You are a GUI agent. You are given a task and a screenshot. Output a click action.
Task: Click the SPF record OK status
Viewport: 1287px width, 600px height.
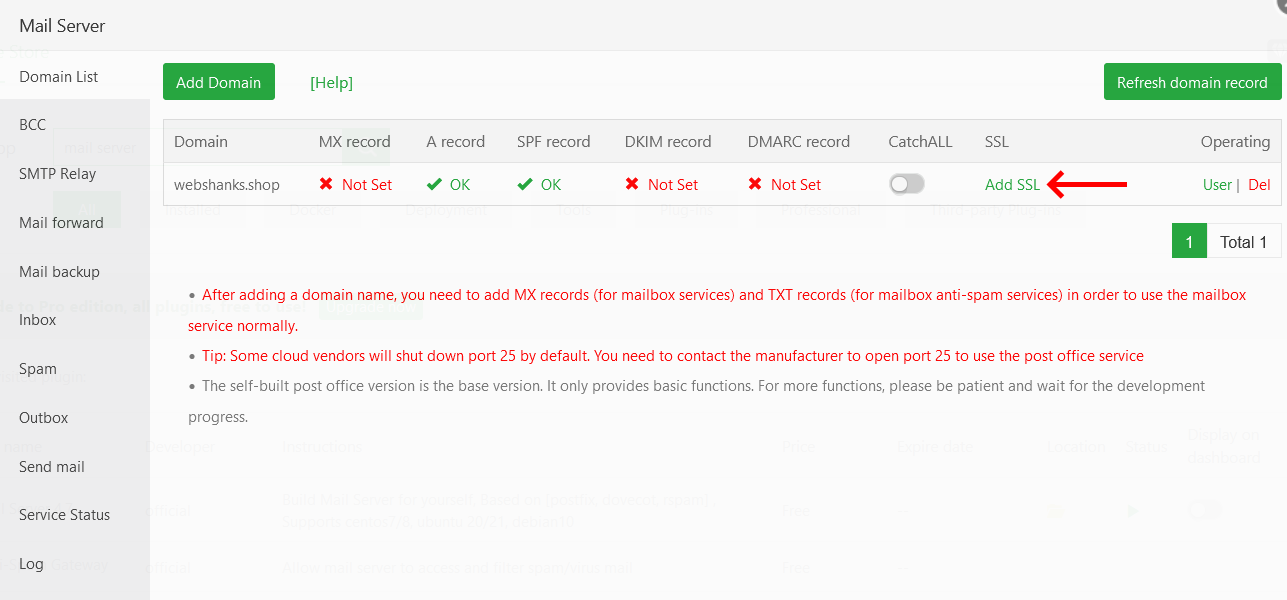[539, 185]
